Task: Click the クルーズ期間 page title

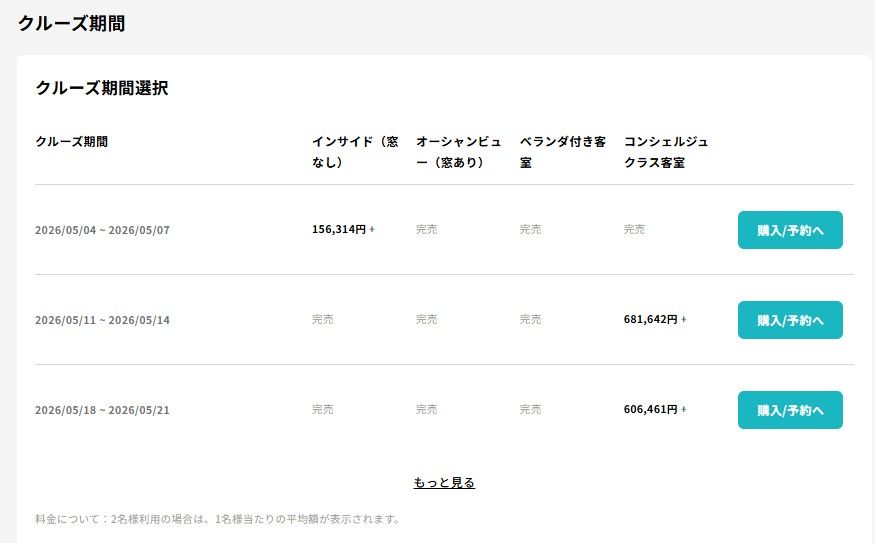Action: pos(71,23)
